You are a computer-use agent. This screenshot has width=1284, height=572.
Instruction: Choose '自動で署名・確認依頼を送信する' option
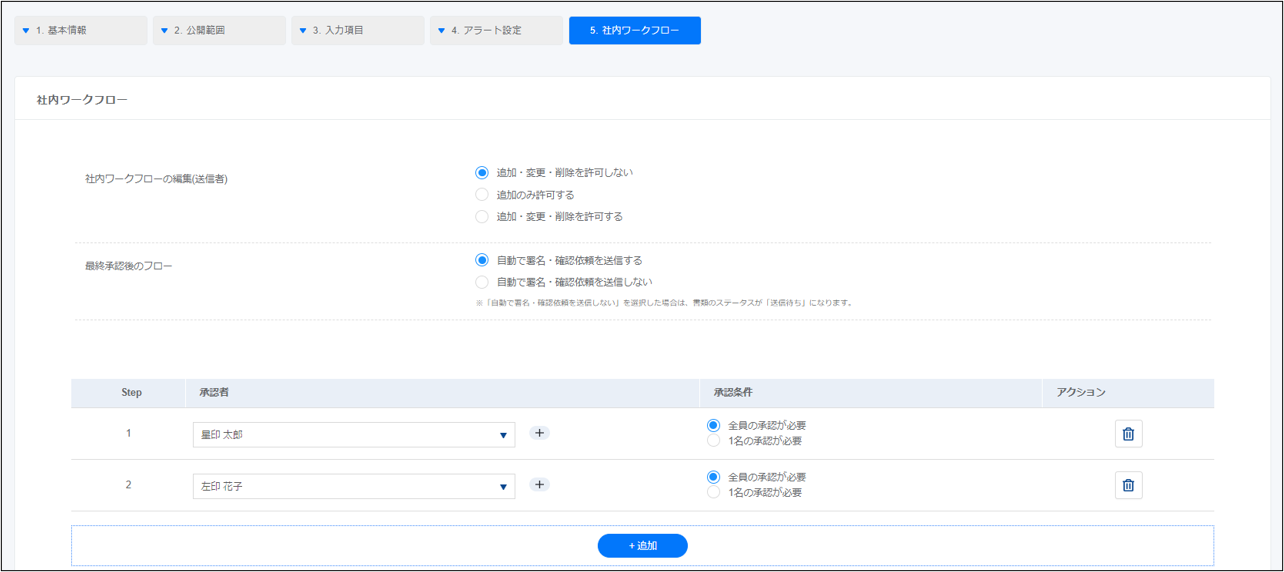482,260
